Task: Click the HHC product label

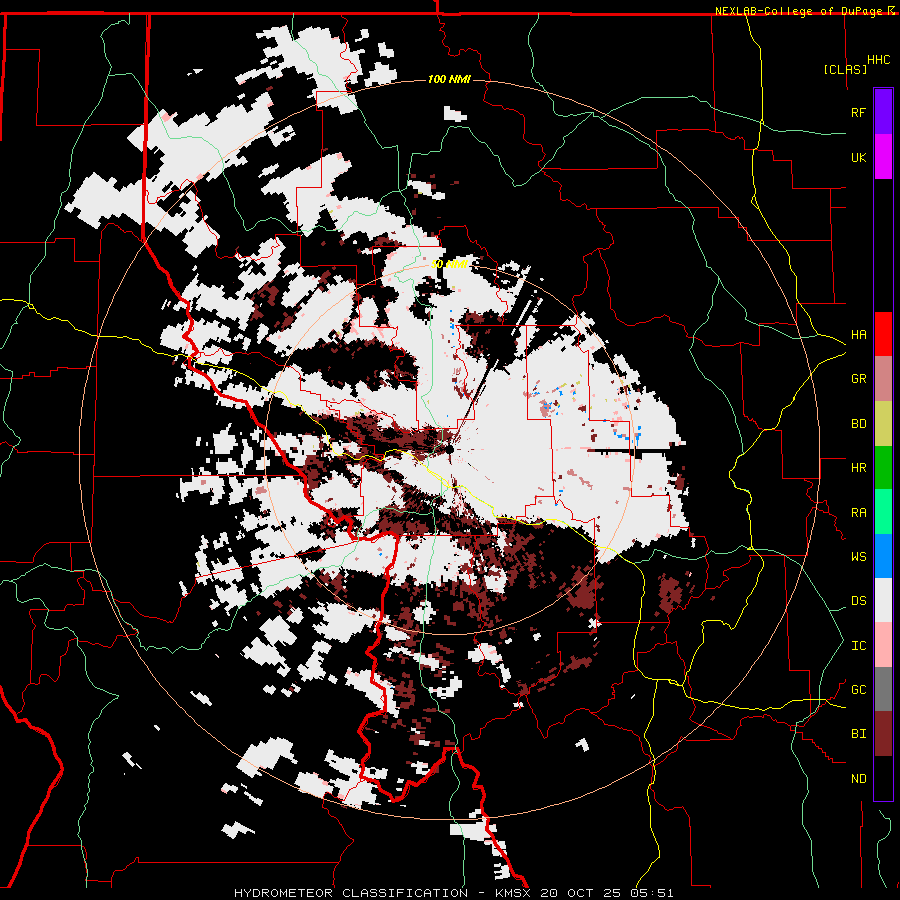Action: click(878, 60)
